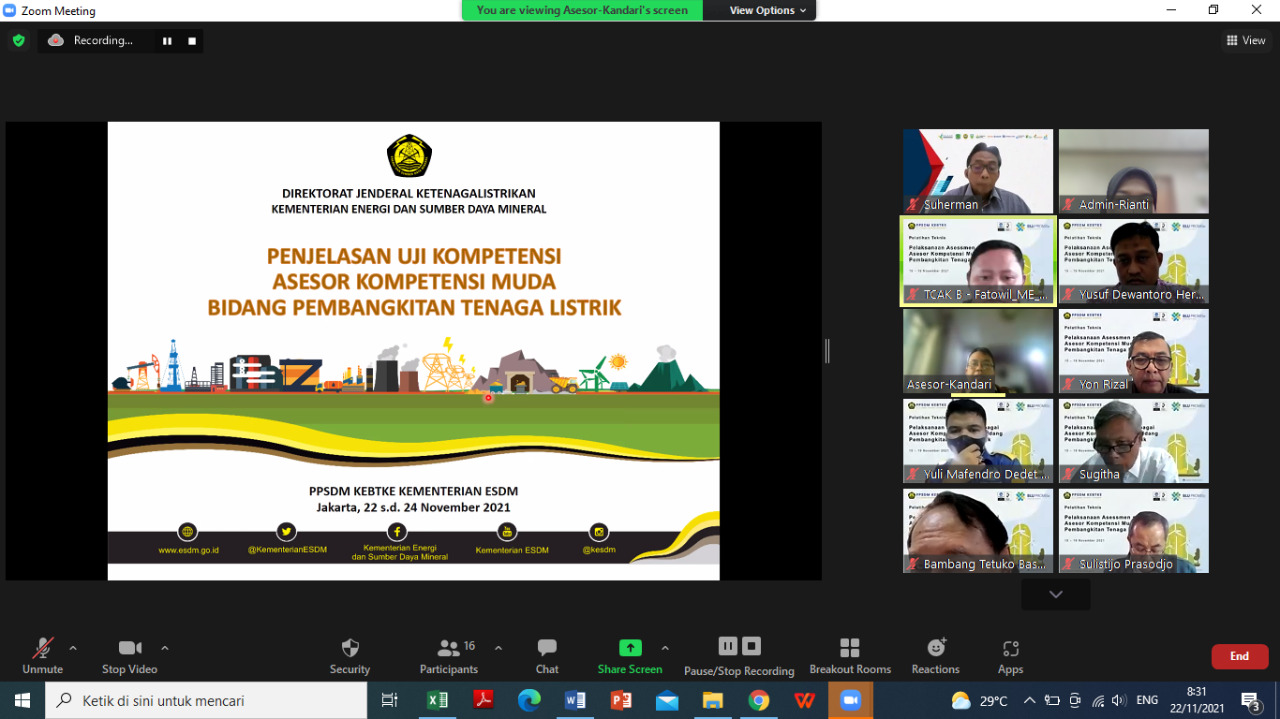The height and width of the screenshot is (719, 1280).
Task: Click the @kesdm handle on the slide
Action: (x=598, y=550)
